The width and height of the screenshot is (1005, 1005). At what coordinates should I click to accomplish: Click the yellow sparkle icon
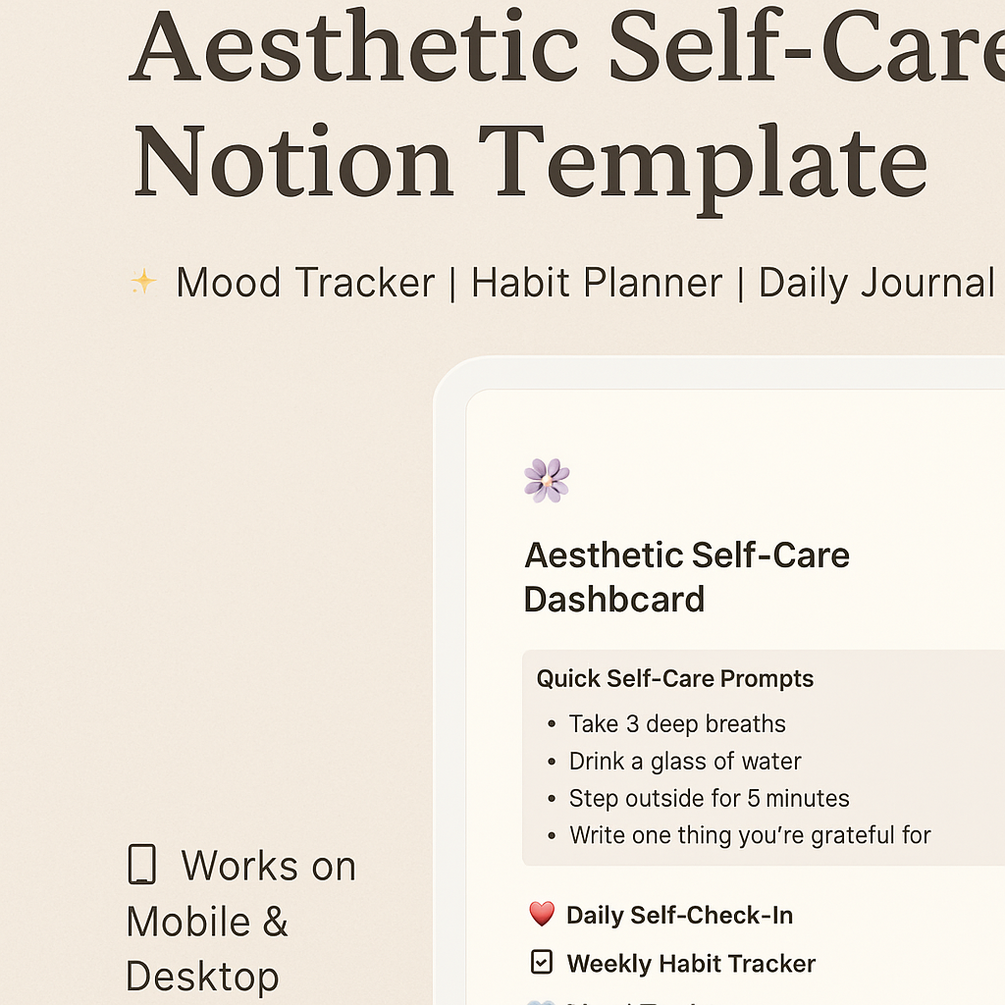click(x=144, y=281)
